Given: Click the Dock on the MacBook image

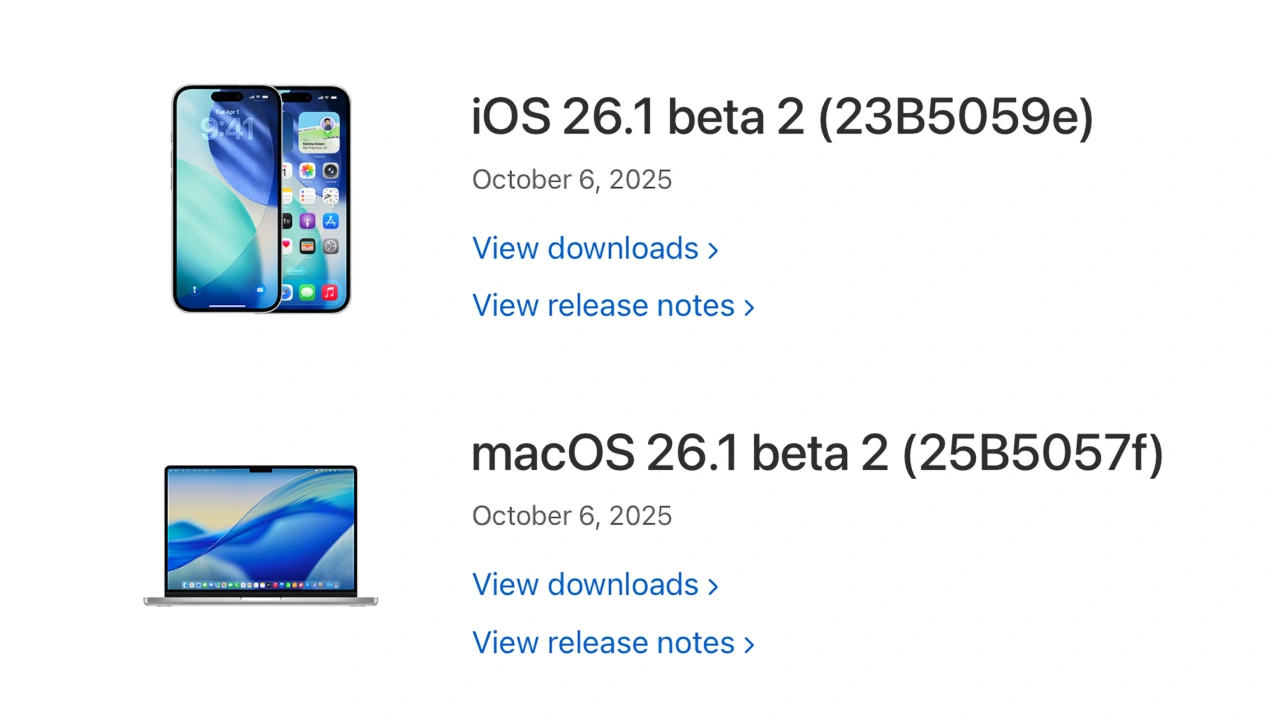Looking at the screenshot, I should pos(261,584).
